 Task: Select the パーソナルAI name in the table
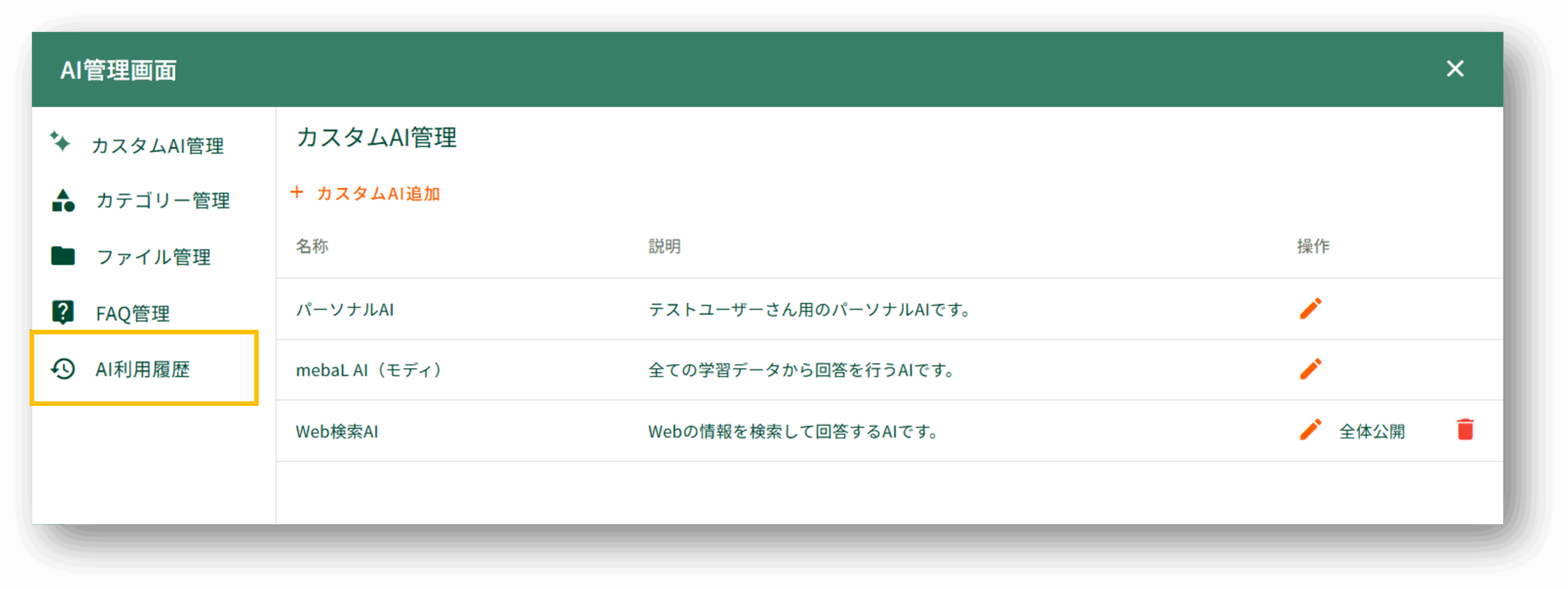pos(345,310)
